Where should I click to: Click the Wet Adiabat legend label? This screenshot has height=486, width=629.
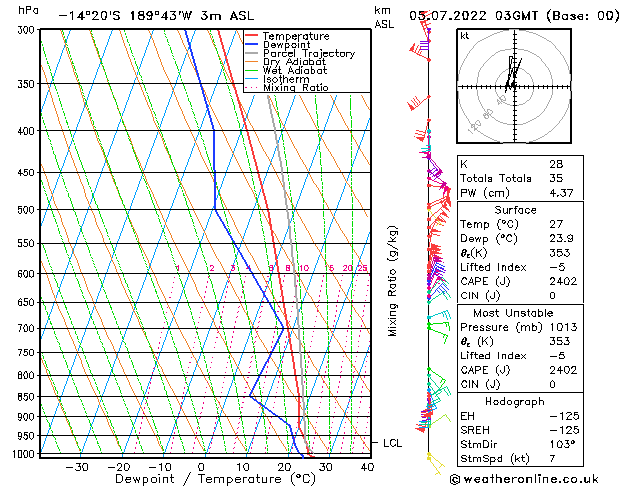coord(295,71)
